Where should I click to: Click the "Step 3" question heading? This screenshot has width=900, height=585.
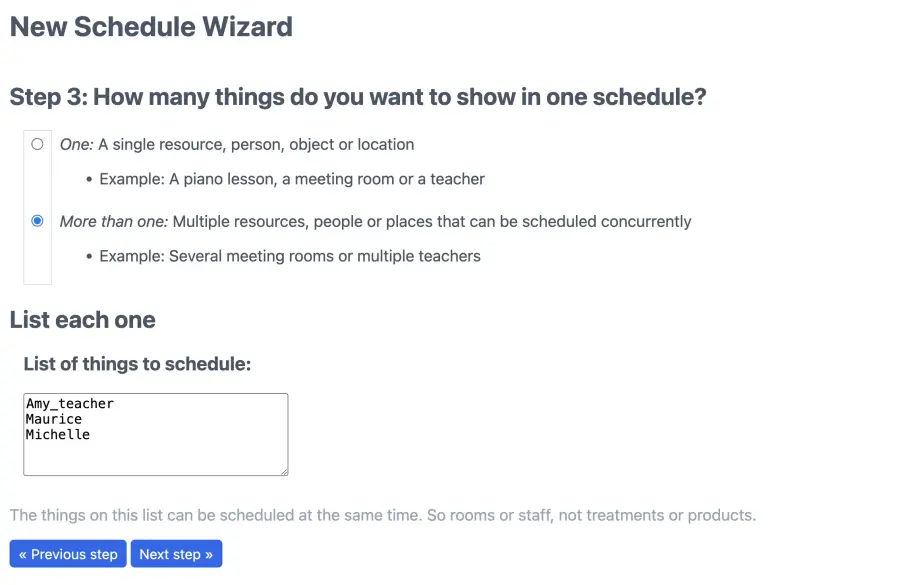[x=358, y=97]
